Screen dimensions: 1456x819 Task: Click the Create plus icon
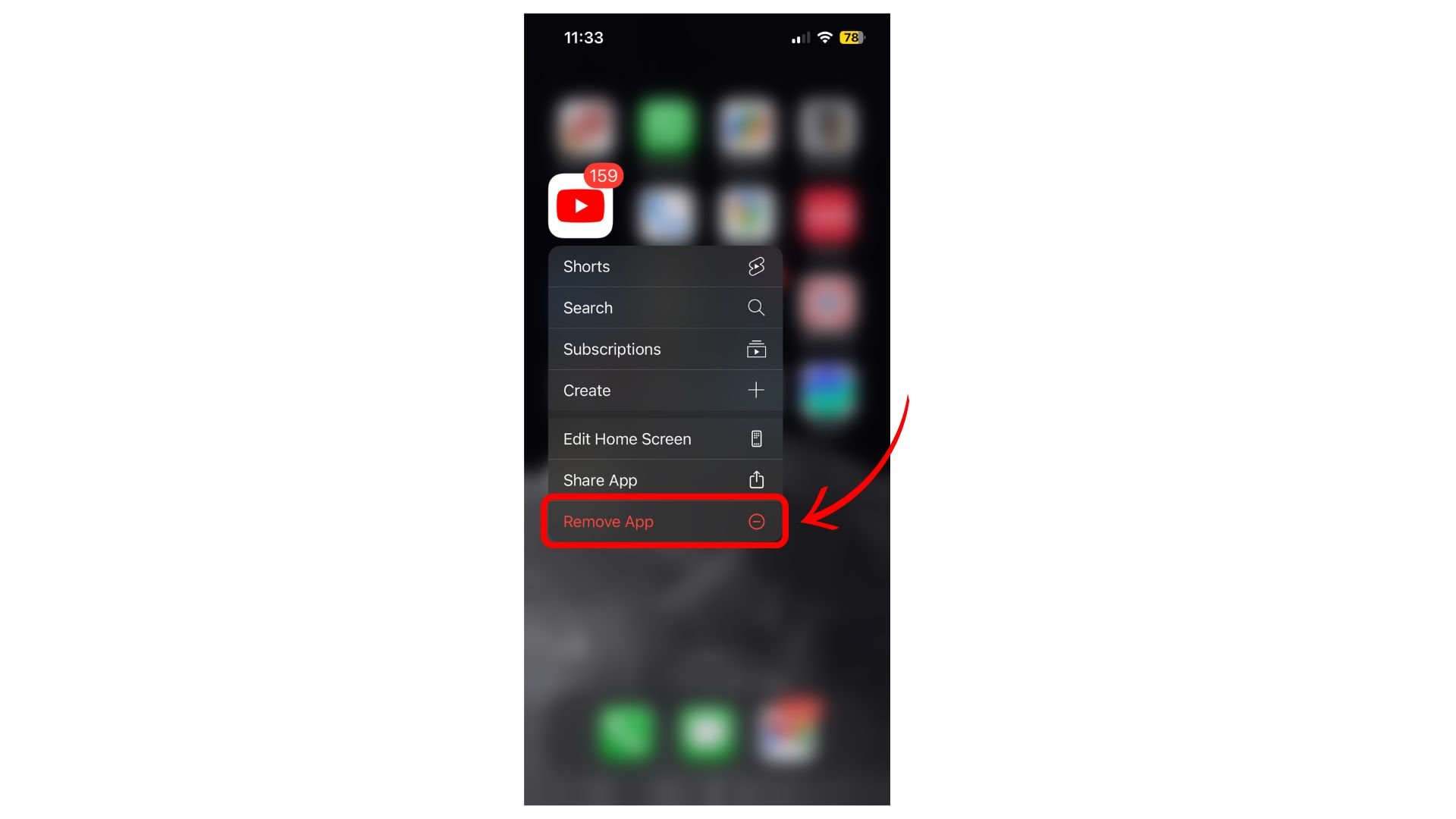(756, 390)
